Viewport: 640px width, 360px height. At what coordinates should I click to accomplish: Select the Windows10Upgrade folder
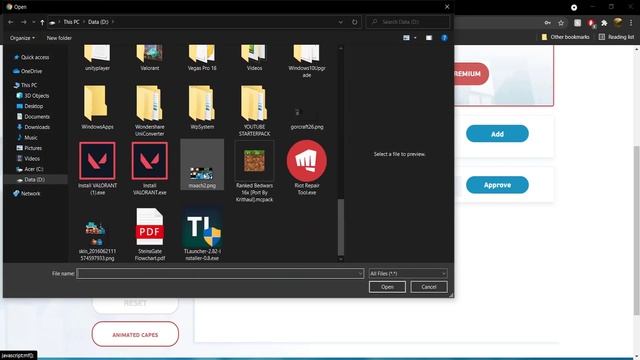pos(307,62)
